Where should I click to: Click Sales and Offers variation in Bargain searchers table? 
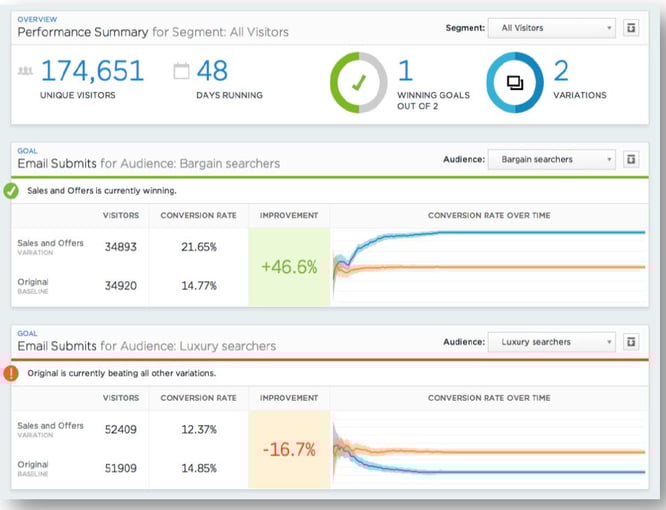(x=50, y=247)
